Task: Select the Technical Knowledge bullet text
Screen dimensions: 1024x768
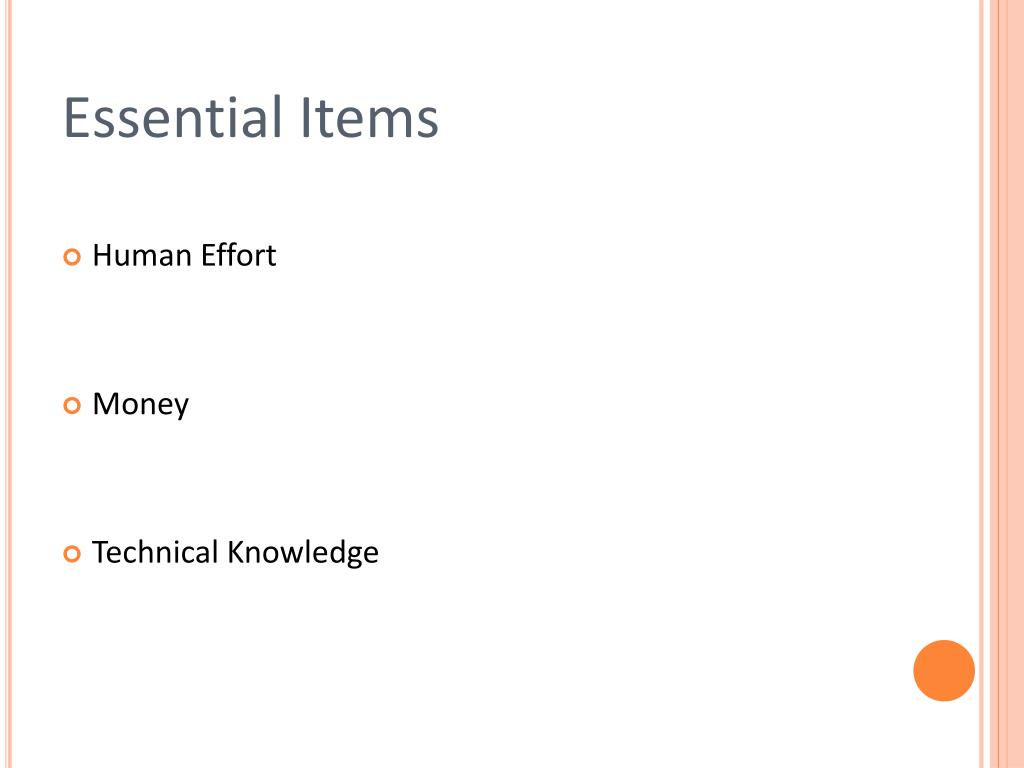Action: tap(235, 553)
